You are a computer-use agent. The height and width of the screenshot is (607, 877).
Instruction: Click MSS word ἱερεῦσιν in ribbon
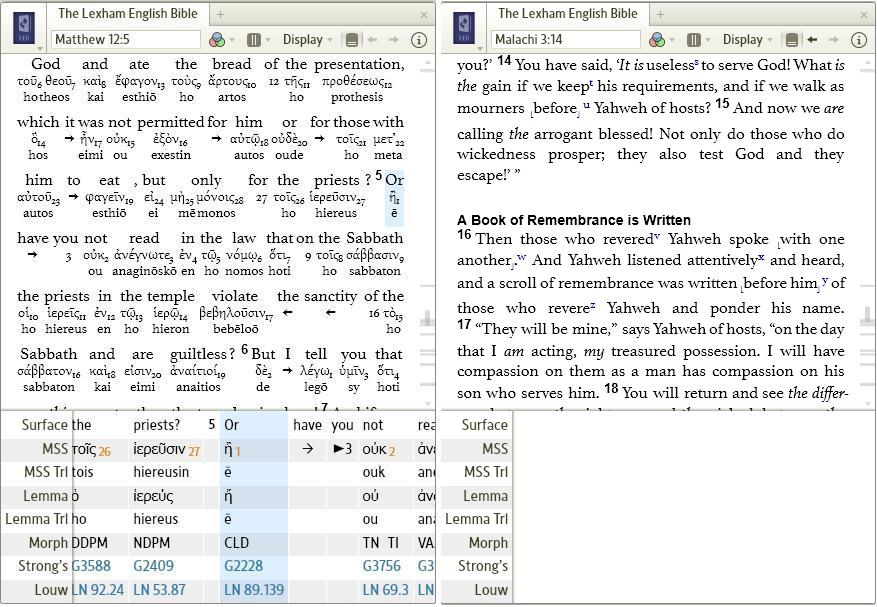159,449
